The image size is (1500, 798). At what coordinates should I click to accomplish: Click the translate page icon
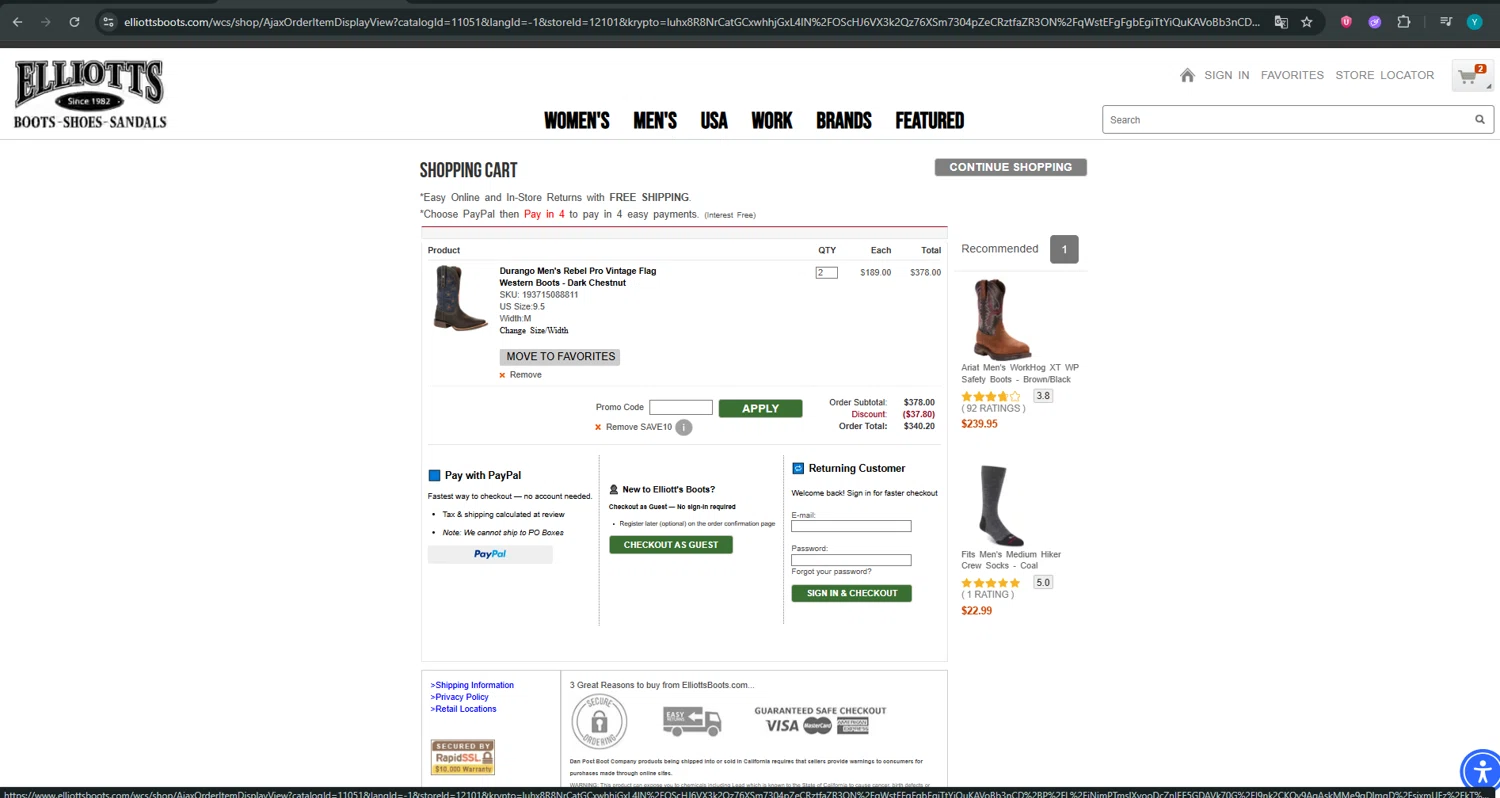(x=1281, y=21)
